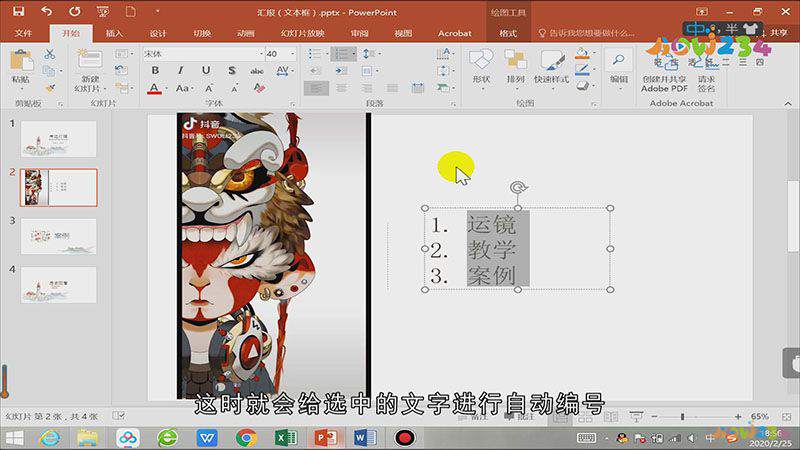The height and width of the screenshot is (450, 800).
Task: Click the font color red A swatch
Action: (155, 88)
